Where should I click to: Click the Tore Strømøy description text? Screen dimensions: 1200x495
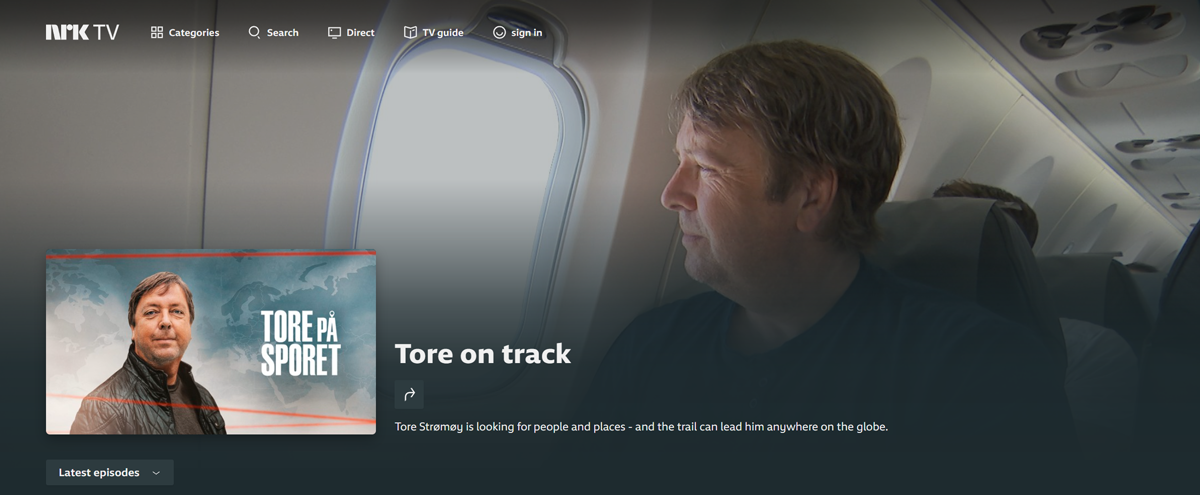click(x=641, y=427)
